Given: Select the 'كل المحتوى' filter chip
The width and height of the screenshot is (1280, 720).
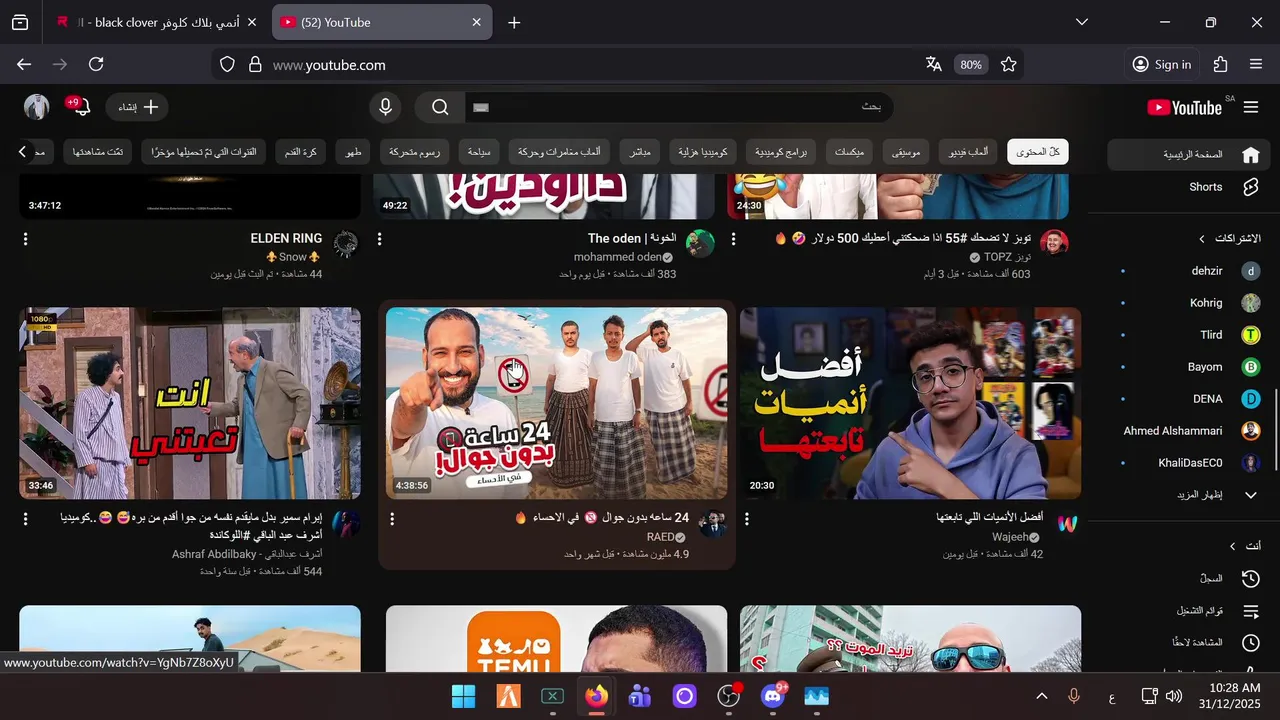Looking at the screenshot, I should [x=1038, y=152].
